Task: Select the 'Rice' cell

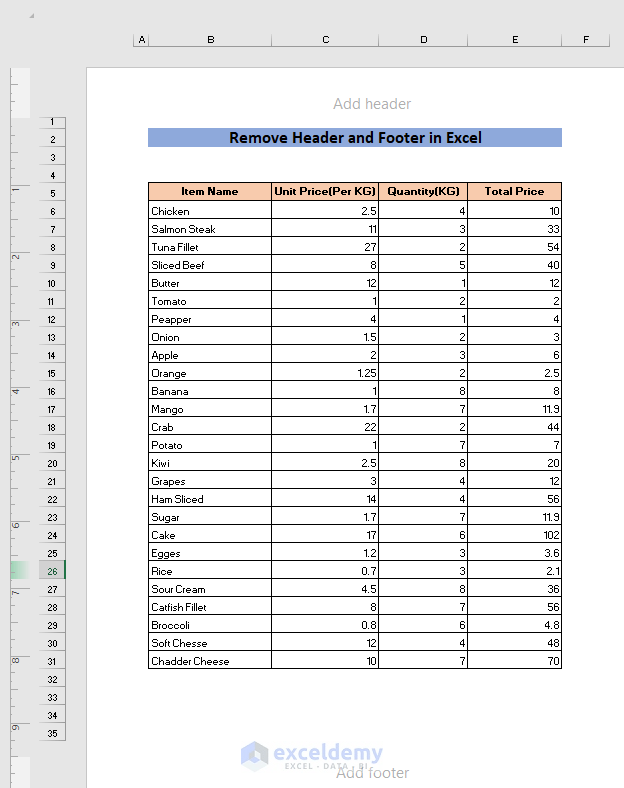Action: tap(210, 571)
